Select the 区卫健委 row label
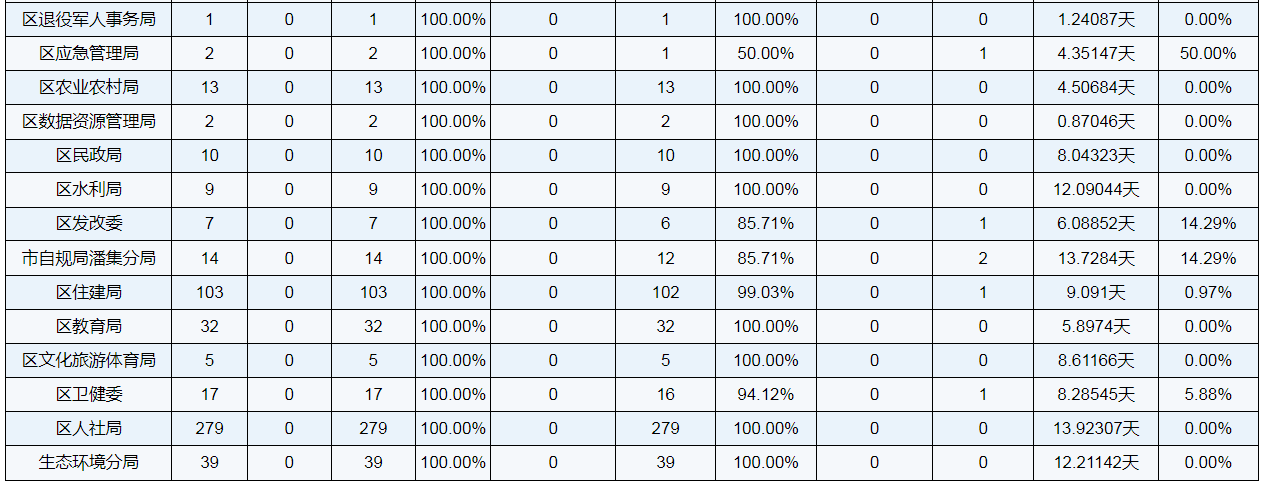 point(89,394)
